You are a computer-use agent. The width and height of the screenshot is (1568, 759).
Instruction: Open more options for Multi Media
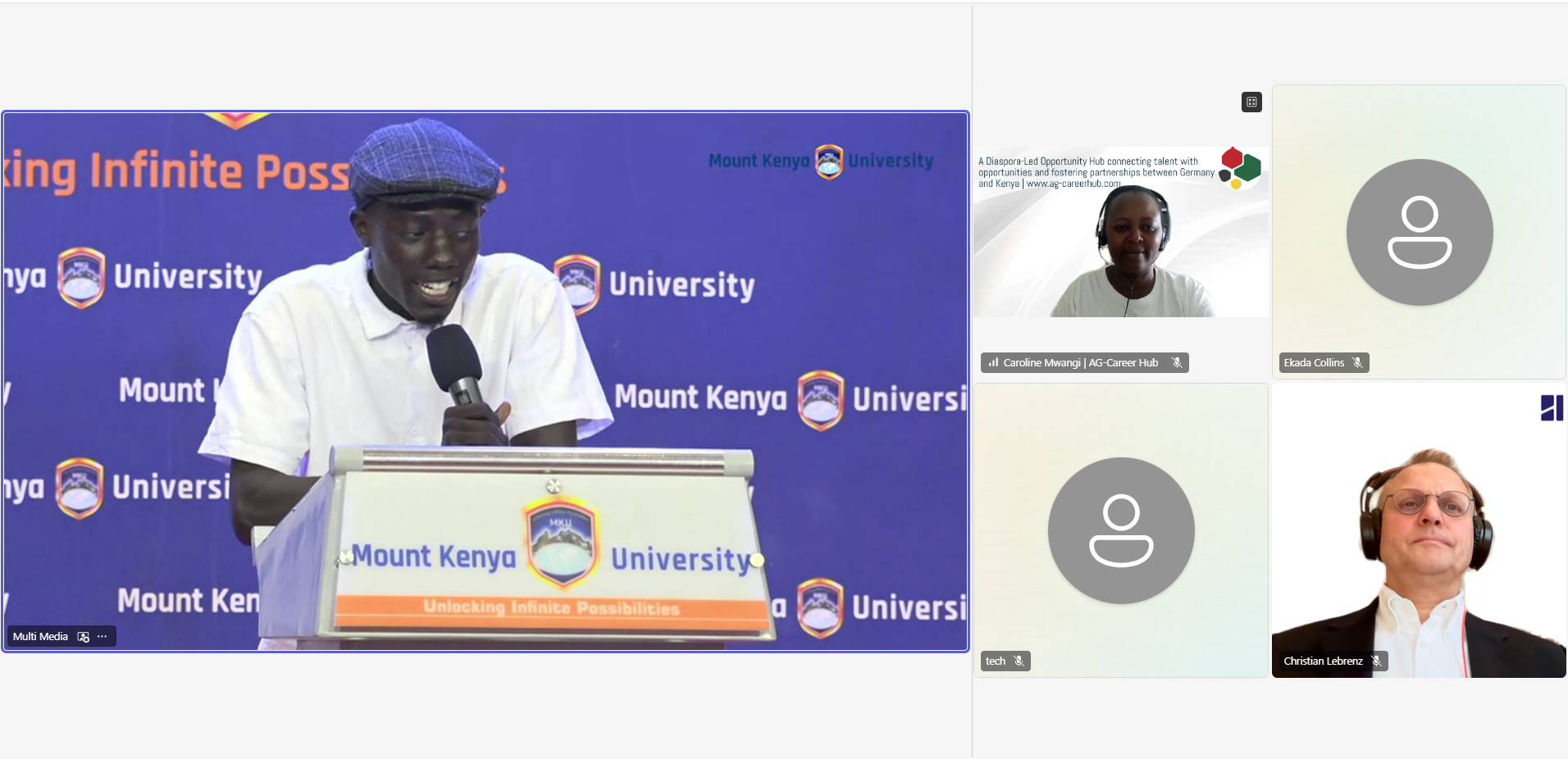(x=102, y=637)
